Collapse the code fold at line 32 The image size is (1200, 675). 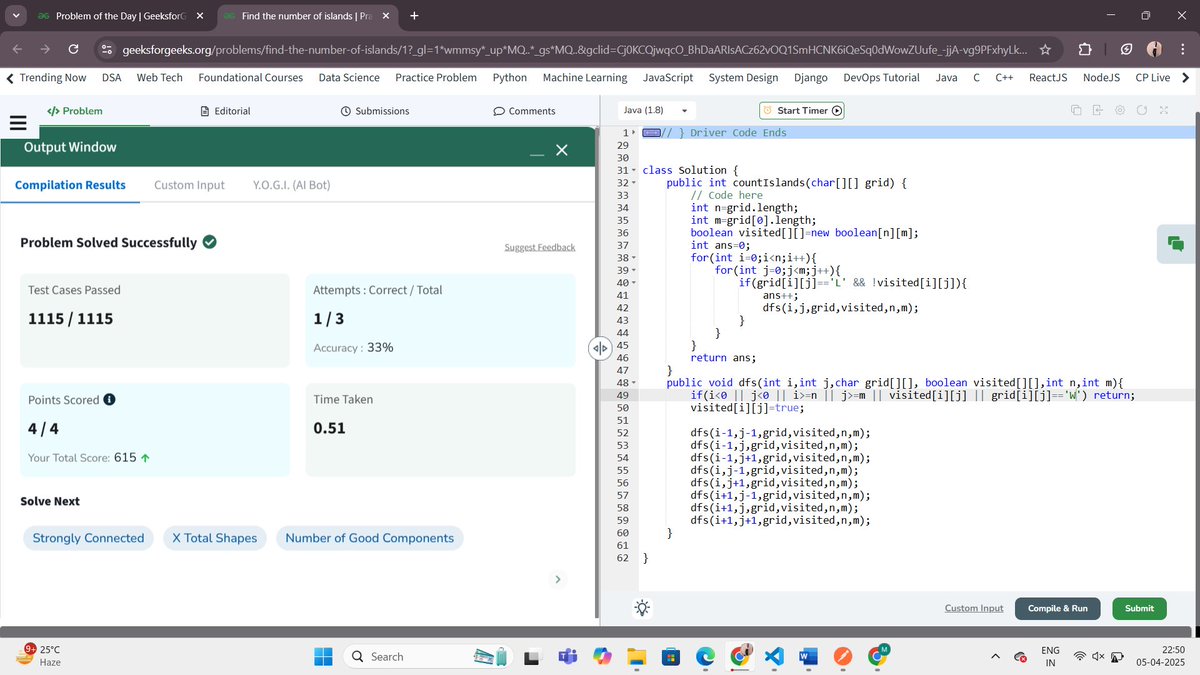click(634, 183)
